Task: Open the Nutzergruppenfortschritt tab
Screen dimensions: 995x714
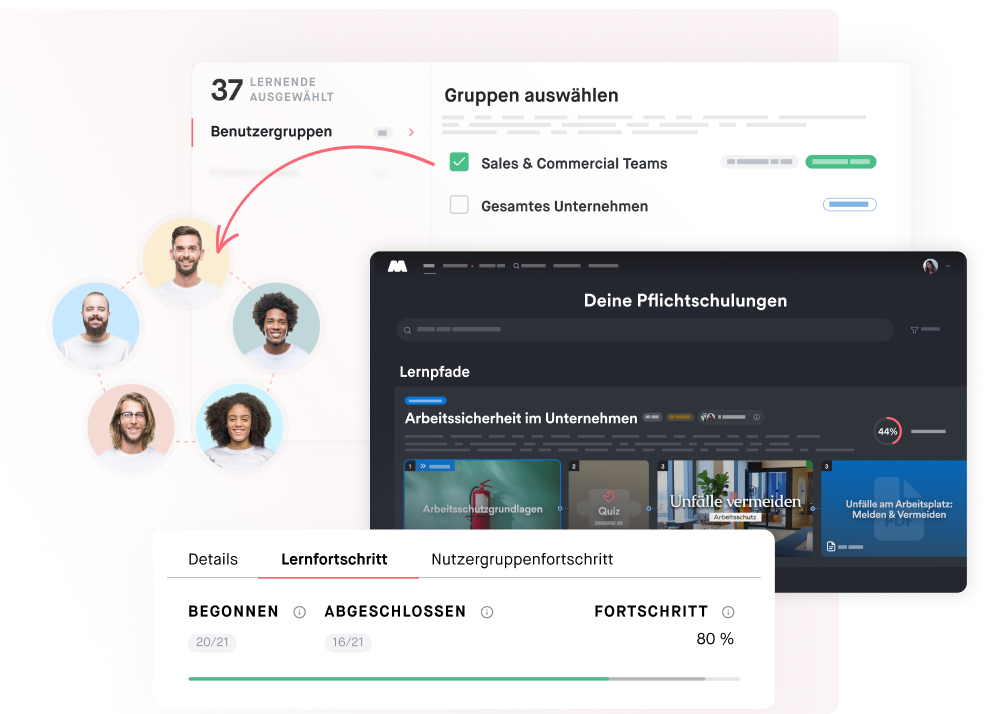Action: click(521, 559)
